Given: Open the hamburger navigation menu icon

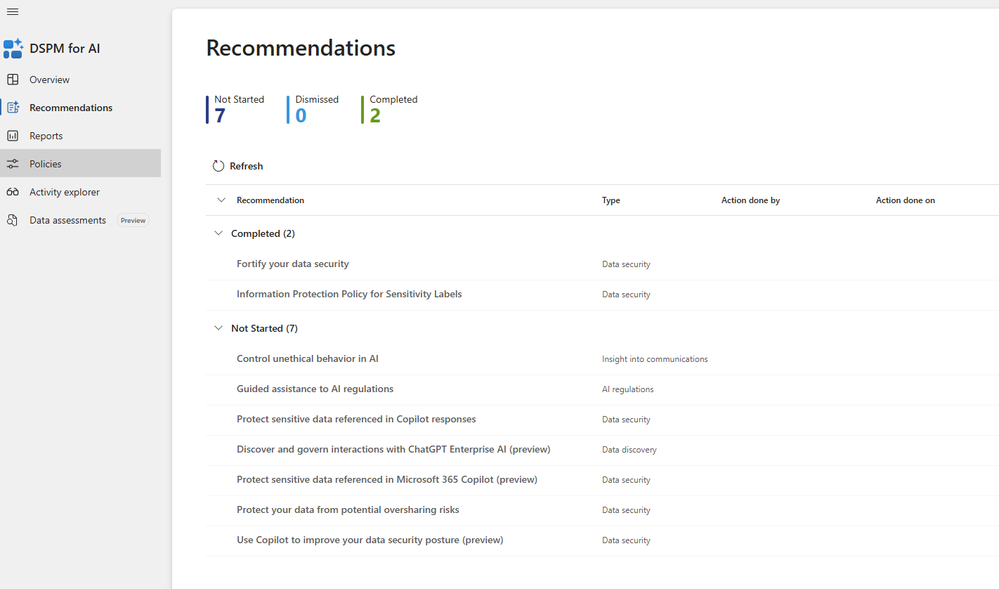Looking at the screenshot, I should coord(12,11).
